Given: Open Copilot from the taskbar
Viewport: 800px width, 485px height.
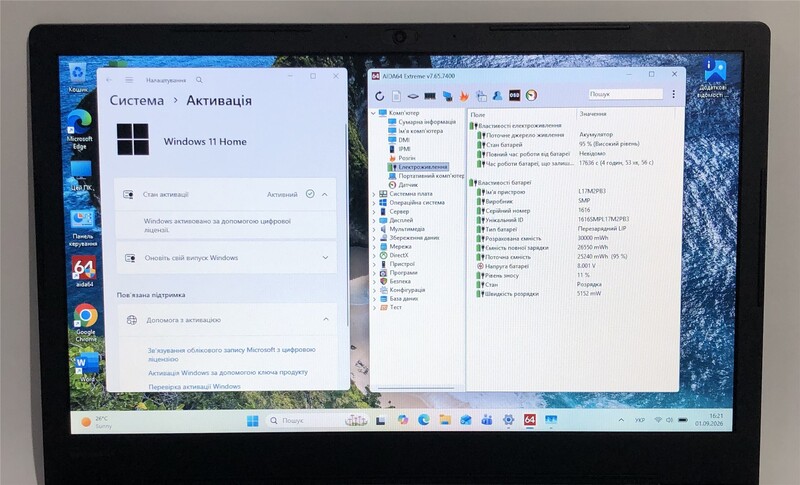Looking at the screenshot, I should pyautogui.click(x=403, y=420).
